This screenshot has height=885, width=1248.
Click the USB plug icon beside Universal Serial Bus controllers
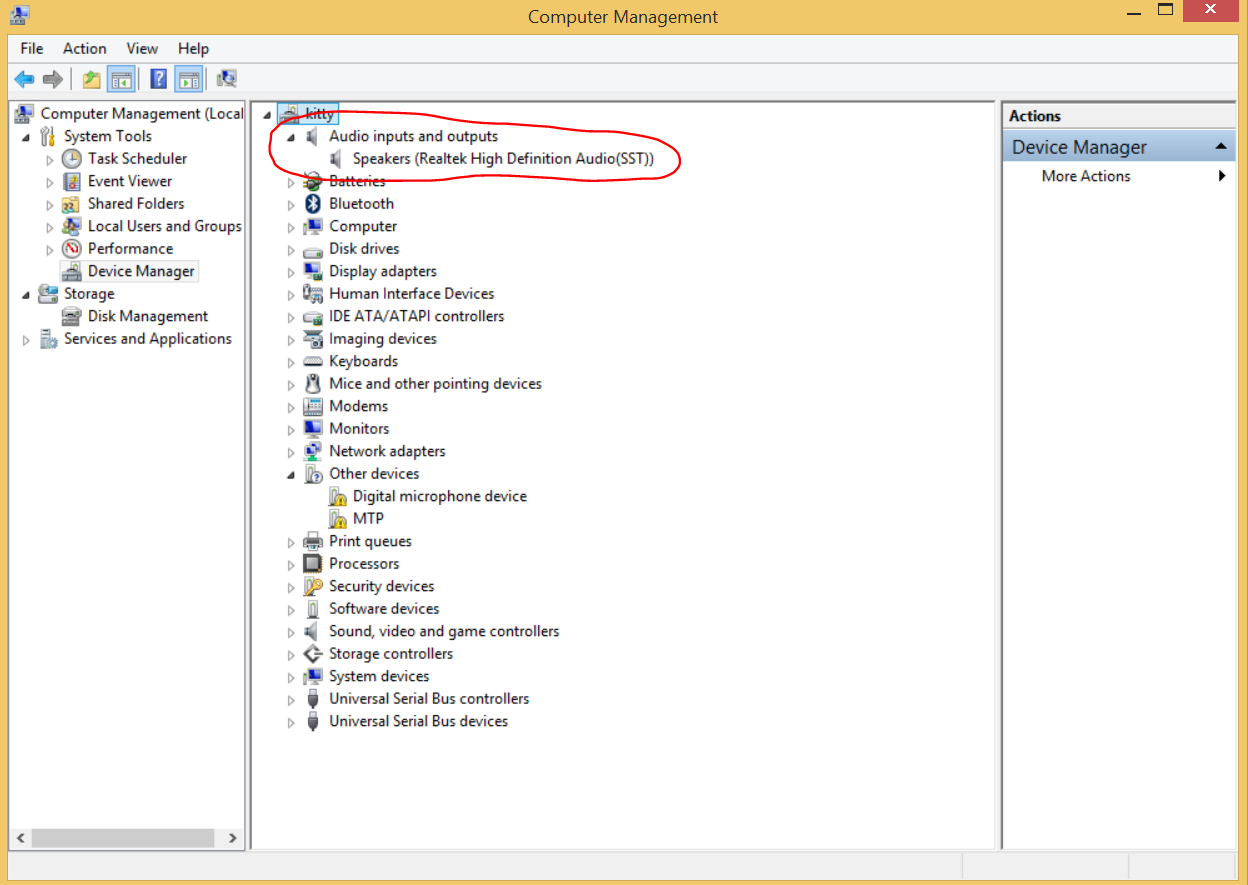pyautogui.click(x=314, y=699)
